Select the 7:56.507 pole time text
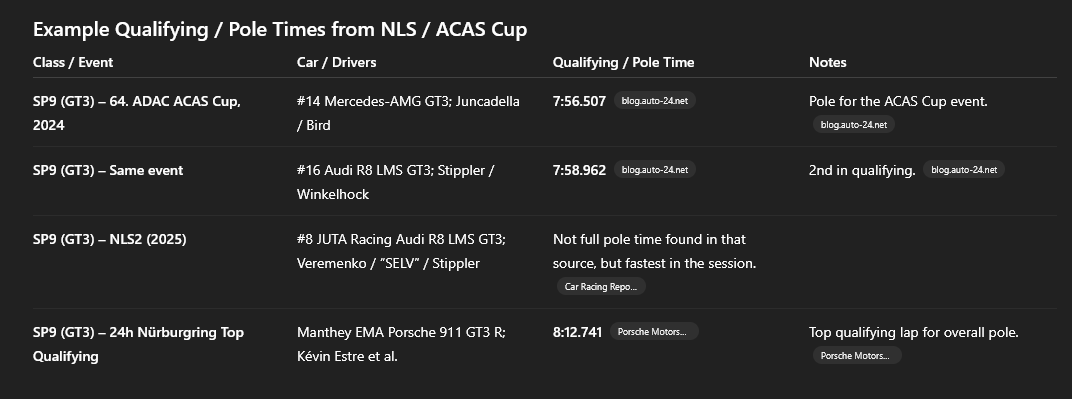This screenshot has height=399, width=1072. (x=579, y=101)
